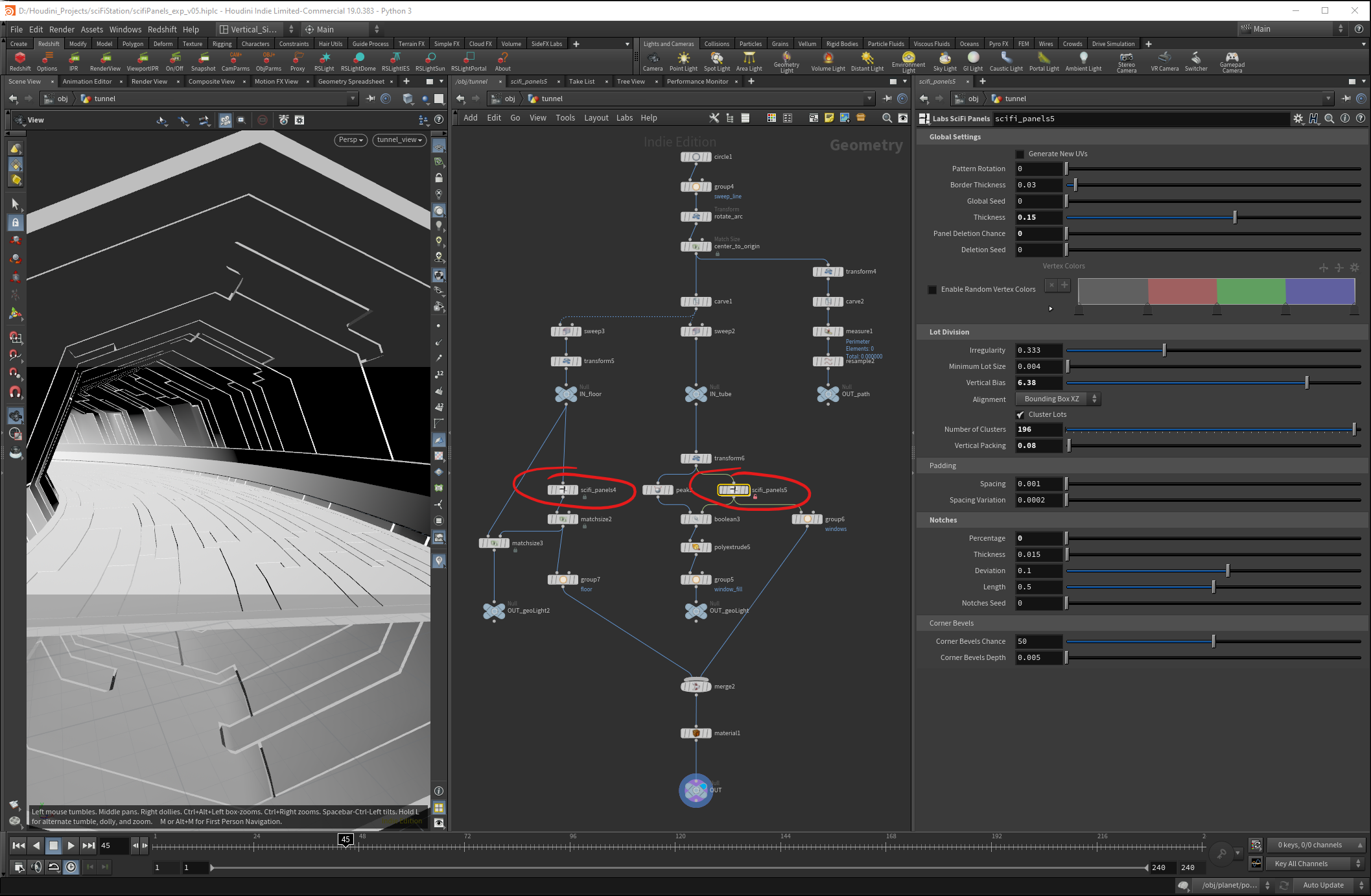Click the Snapshot shelf tool
Screen dimensions: 1371x896
(203, 61)
